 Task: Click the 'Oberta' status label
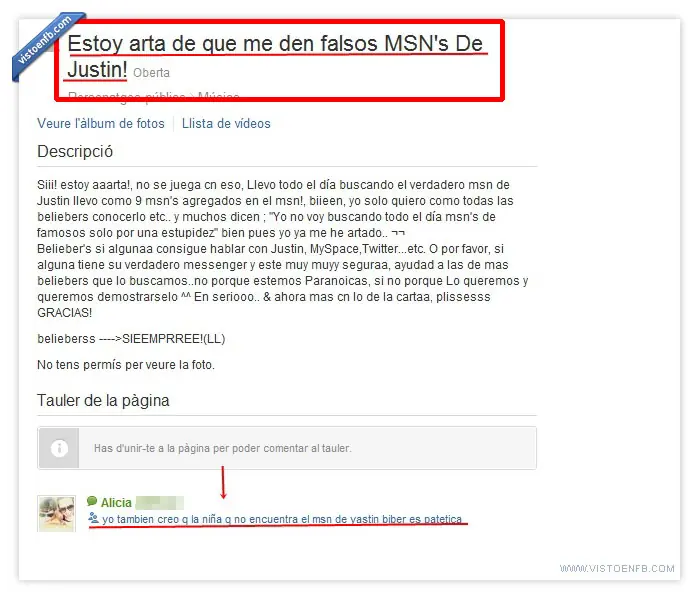point(151,73)
